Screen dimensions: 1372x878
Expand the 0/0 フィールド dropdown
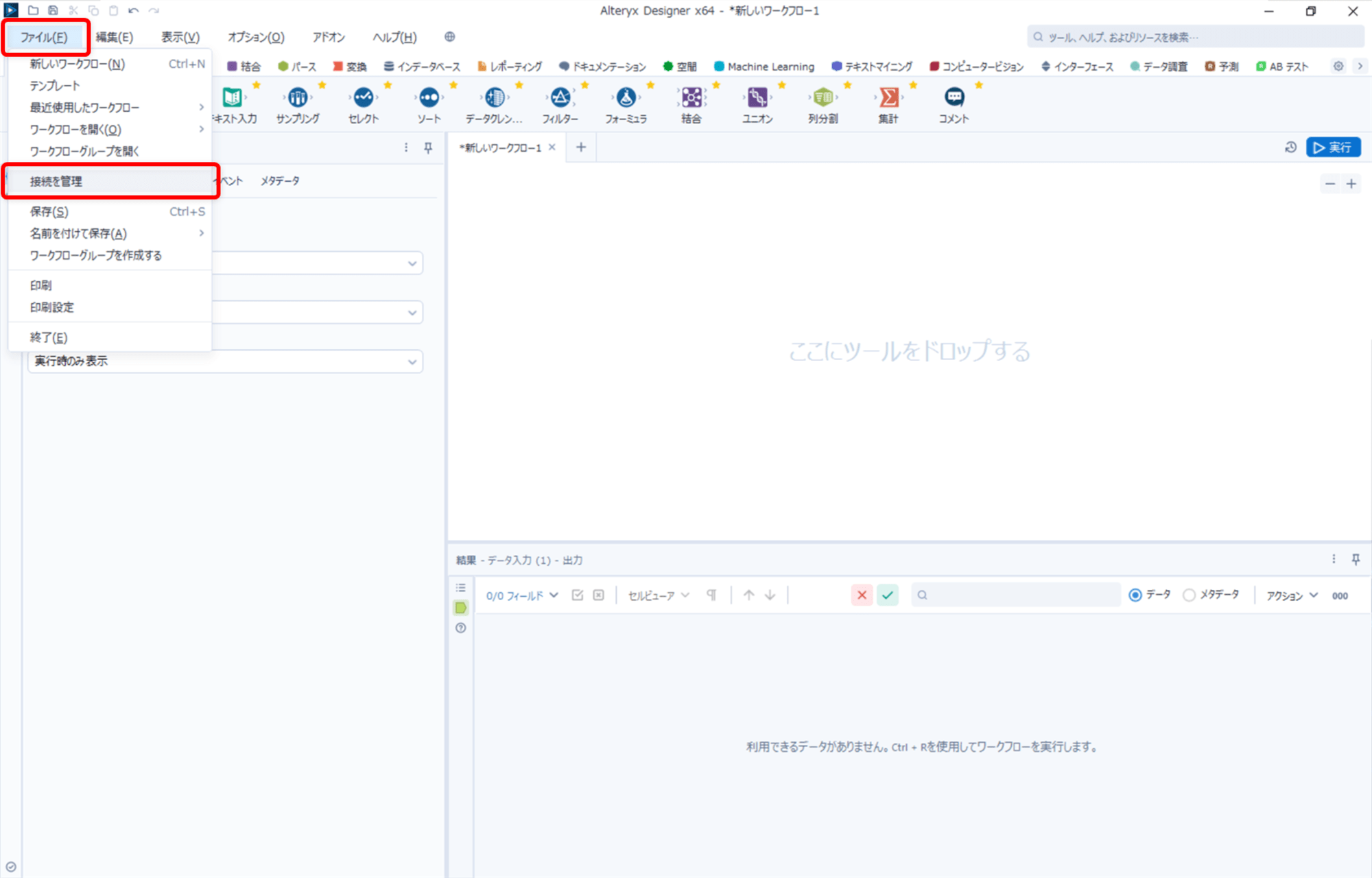[x=522, y=595]
